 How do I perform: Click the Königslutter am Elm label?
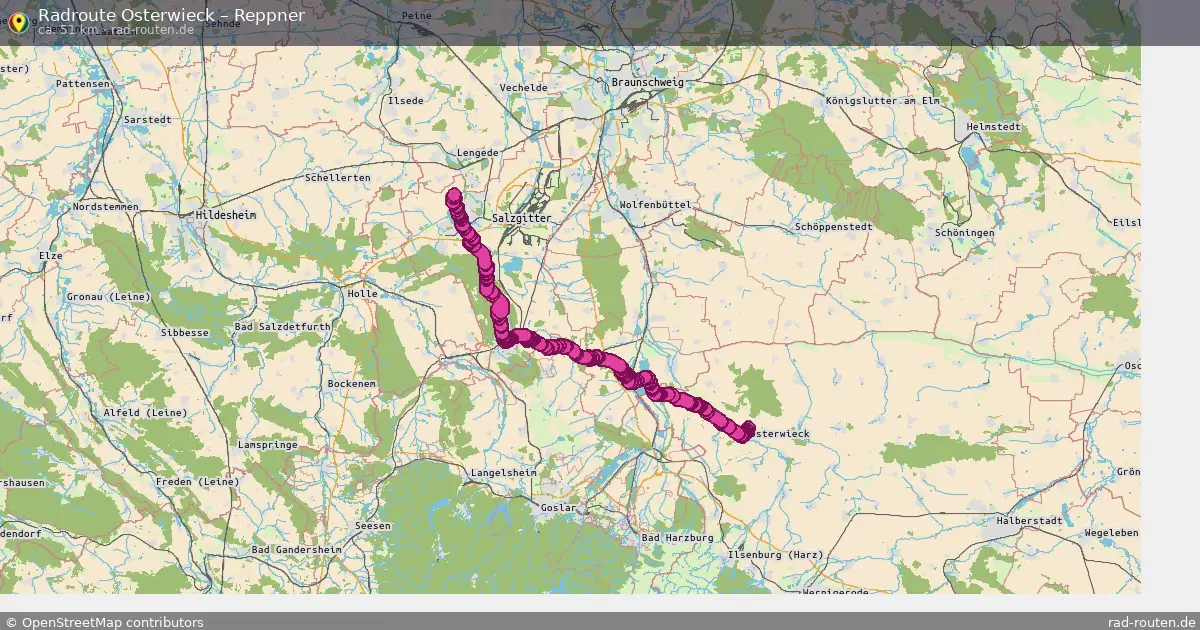883,101
